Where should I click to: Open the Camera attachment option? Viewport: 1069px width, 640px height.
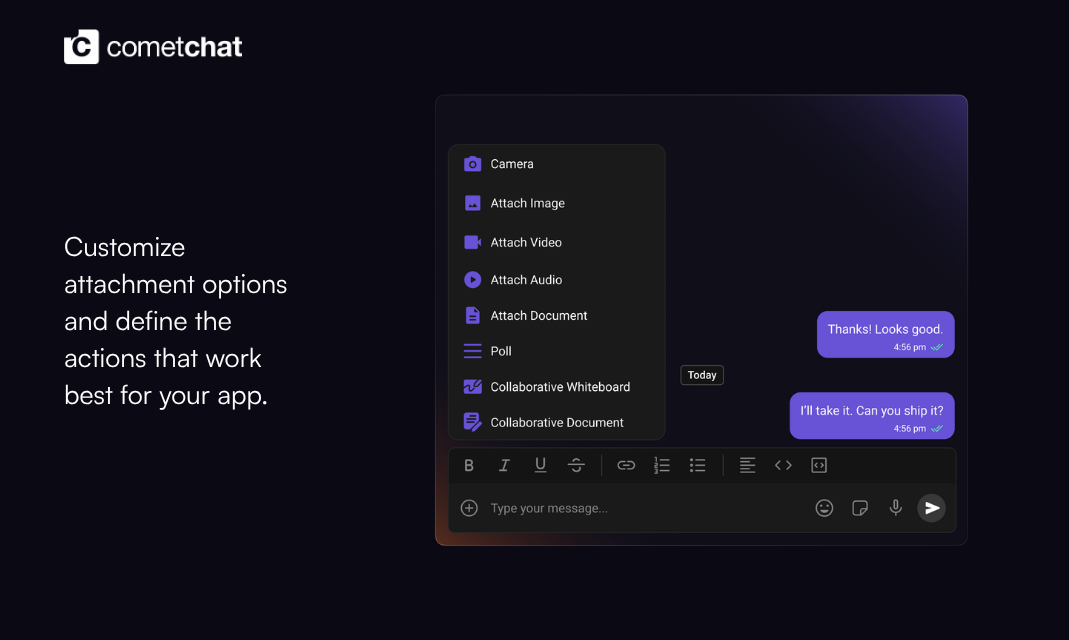(510, 164)
